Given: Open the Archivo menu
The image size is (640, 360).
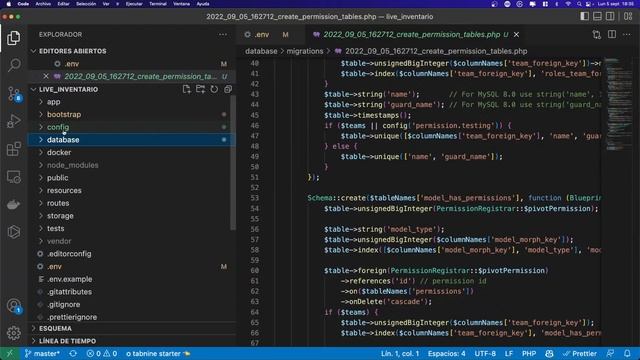Looking at the screenshot, I should pyautogui.click(x=43, y=4).
